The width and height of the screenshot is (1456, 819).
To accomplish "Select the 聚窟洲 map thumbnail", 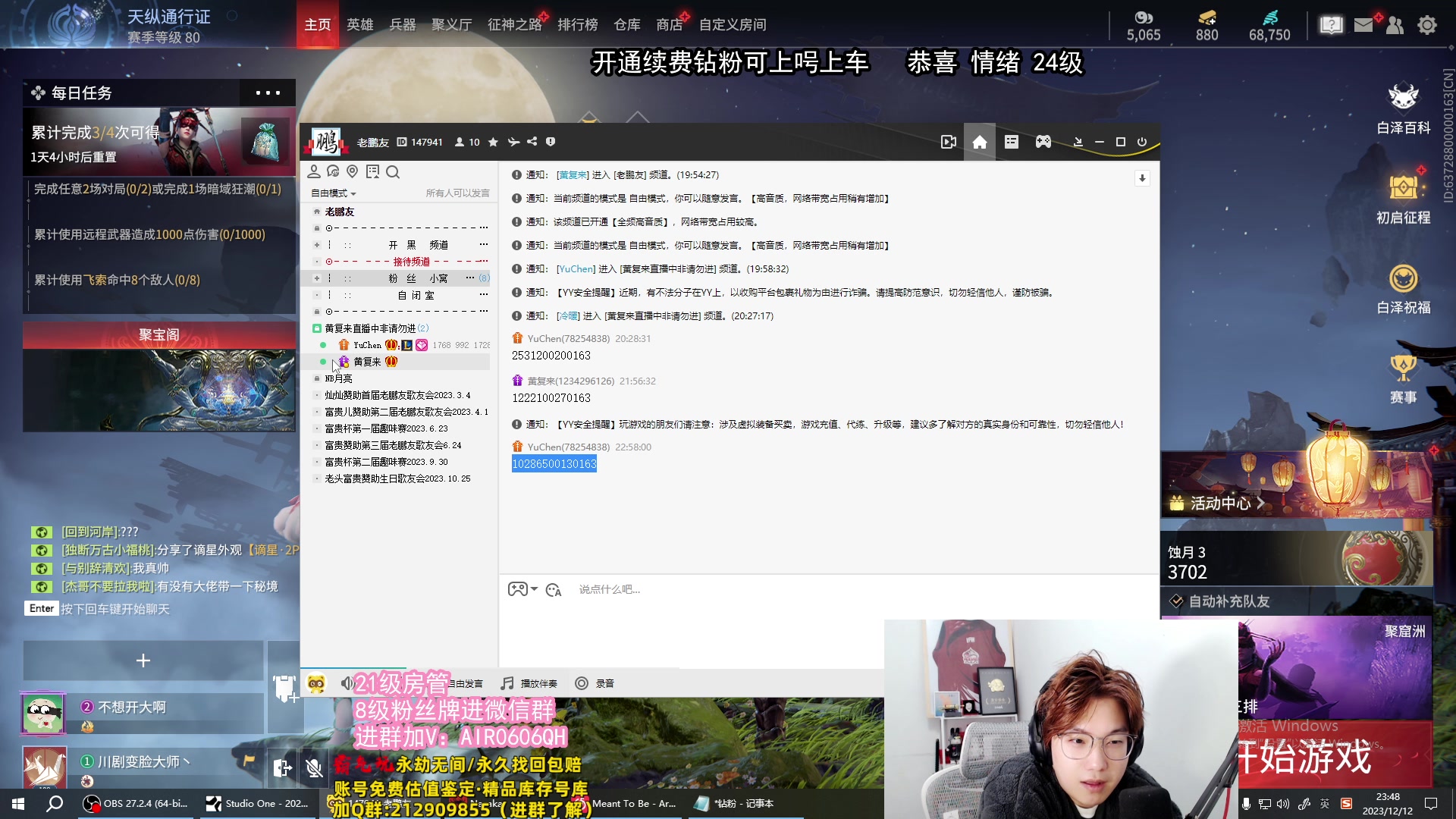I will (x=1335, y=667).
